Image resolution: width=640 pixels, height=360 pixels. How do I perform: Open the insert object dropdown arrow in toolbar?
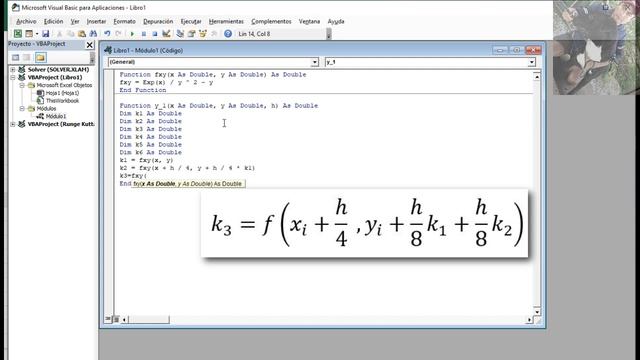point(37,34)
